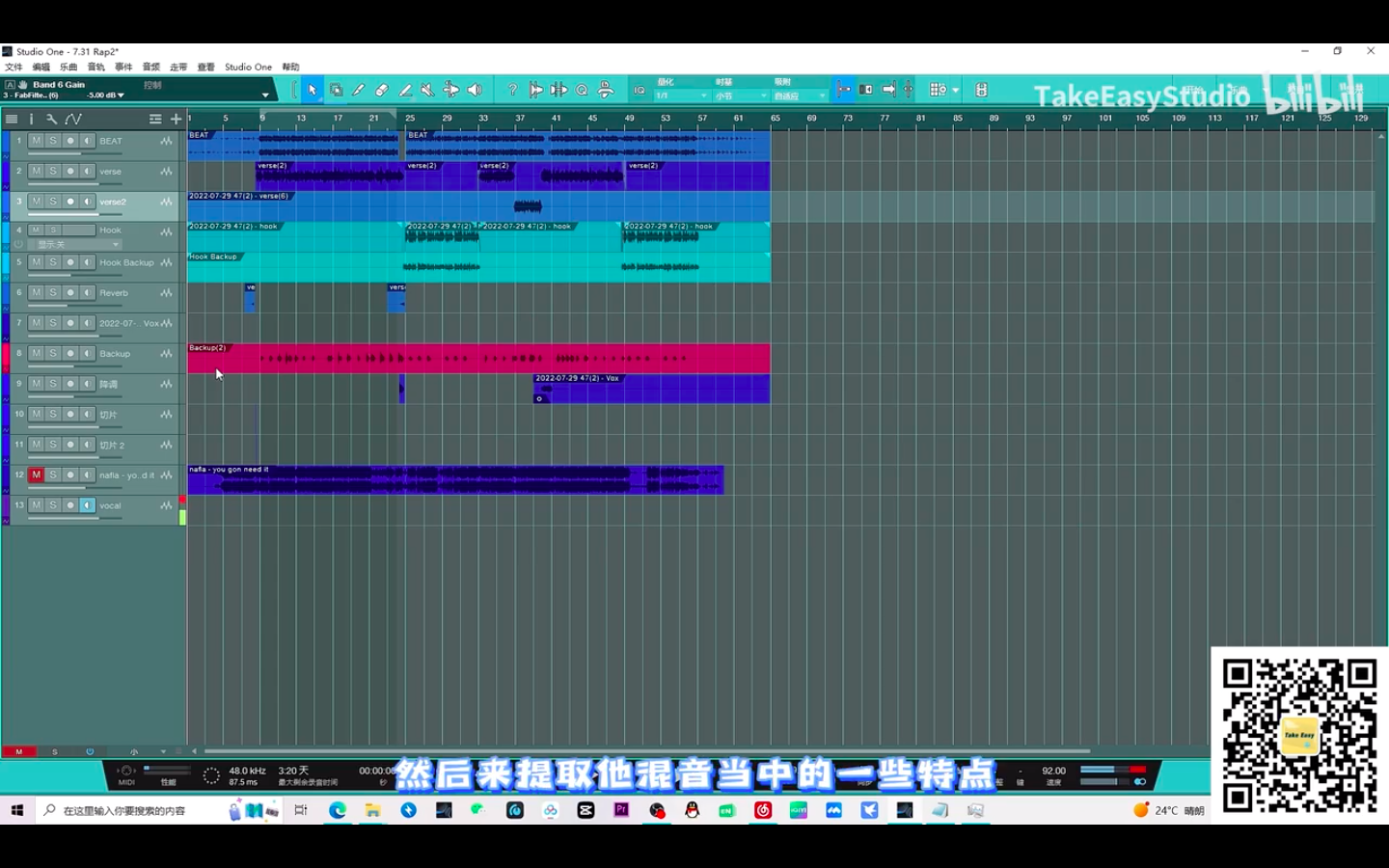
Task: Disable monitoring on the vocal track
Action: 88,505
